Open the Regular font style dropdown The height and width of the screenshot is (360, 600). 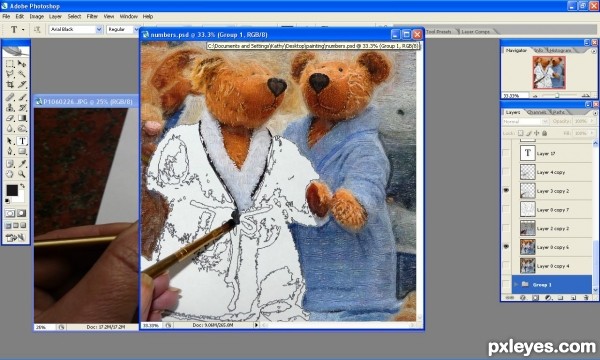[x=136, y=29]
